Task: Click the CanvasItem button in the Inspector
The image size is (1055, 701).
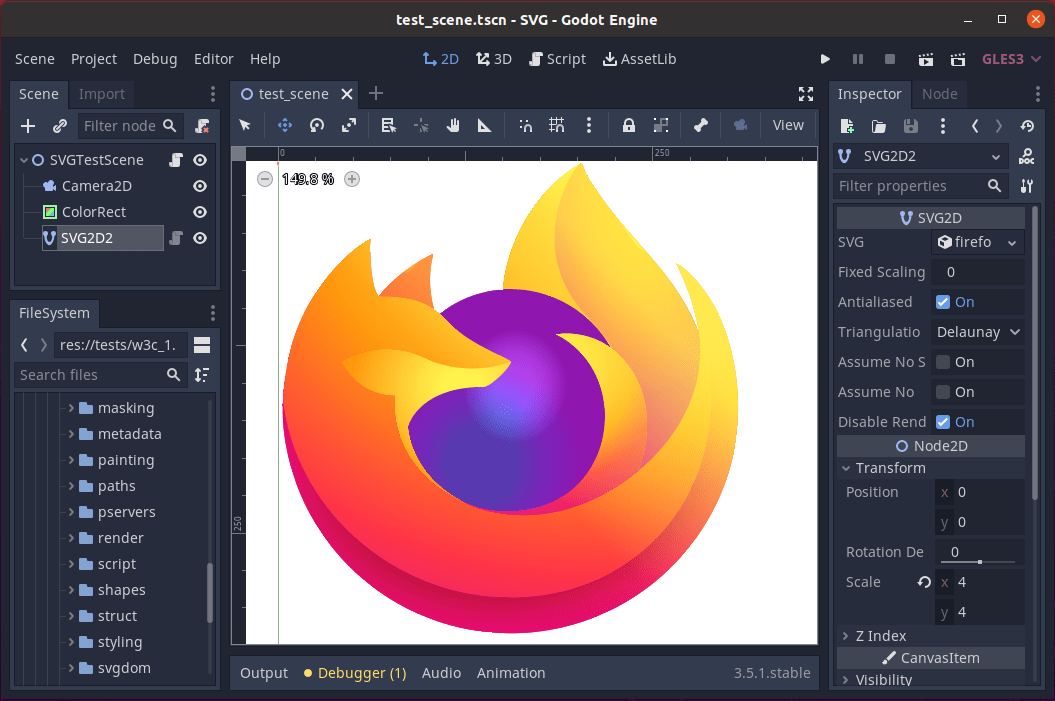Action: [930, 658]
